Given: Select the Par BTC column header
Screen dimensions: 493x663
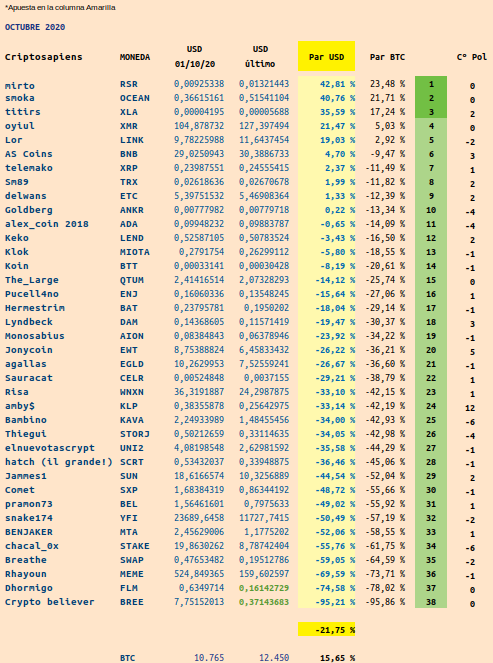Looking at the screenshot, I should tap(387, 57).
